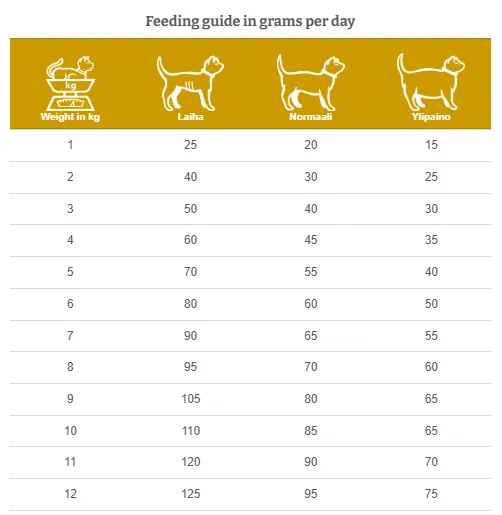Click the weight value 12 in the last row
Screen dimensions: 502x515
pyautogui.click(x=70, y=494)
